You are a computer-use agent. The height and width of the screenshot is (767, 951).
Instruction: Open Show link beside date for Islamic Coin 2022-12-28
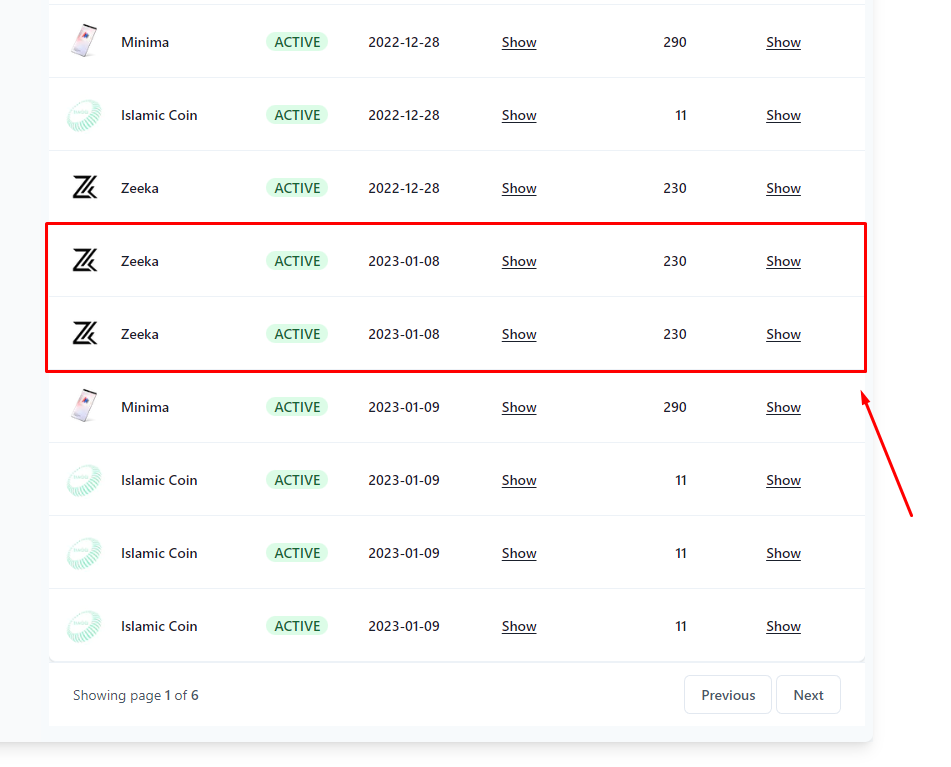tap(519, 115)
